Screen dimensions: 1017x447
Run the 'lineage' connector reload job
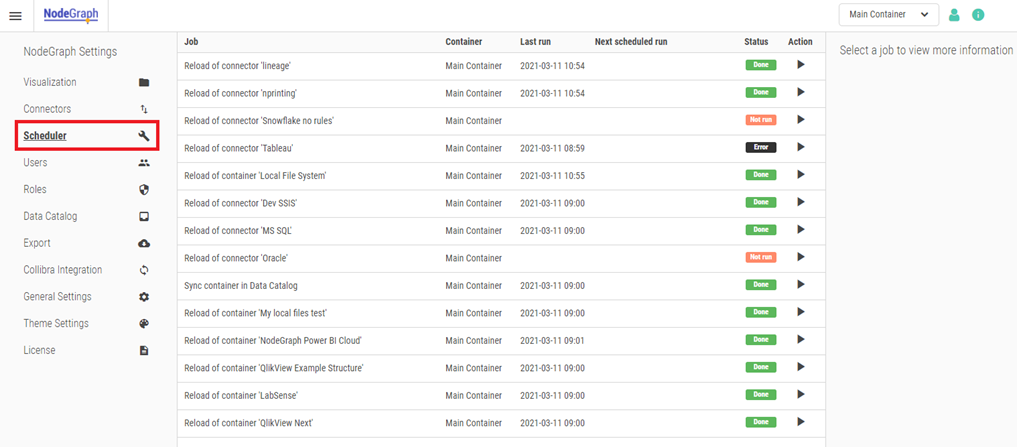(800, 65)
